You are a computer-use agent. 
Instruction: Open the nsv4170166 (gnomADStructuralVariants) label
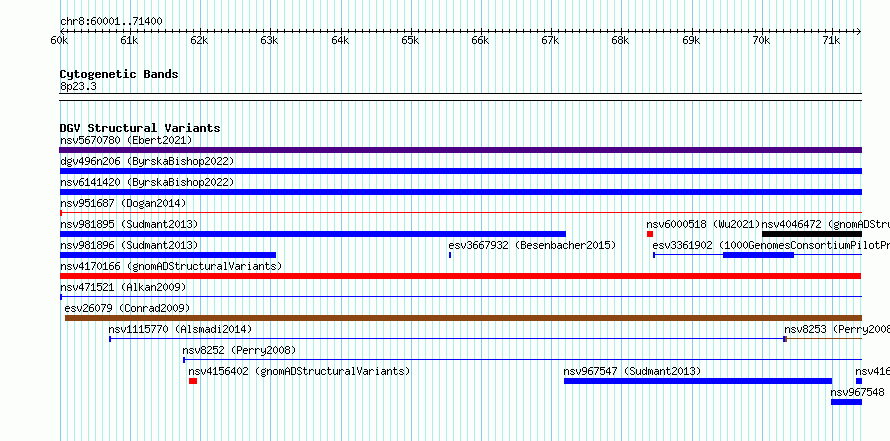pyautogui.click(x=171, y=266)
